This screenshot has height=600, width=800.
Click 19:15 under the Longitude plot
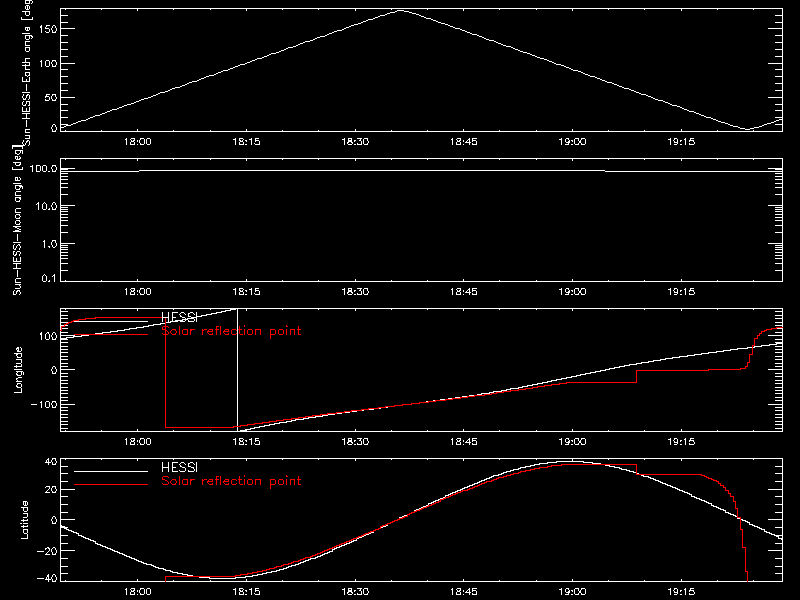[x=681, y=442]
